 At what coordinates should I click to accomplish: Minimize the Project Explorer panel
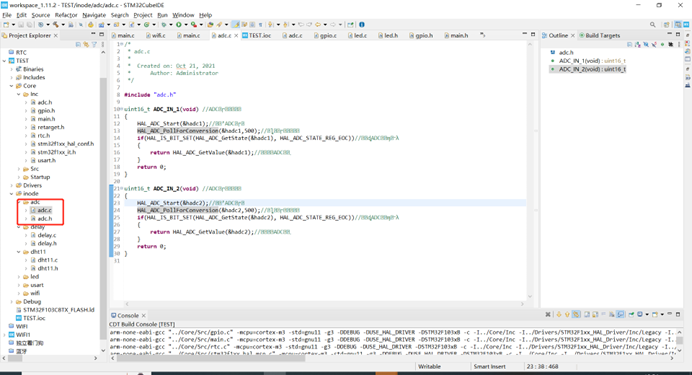click(x=93, y=34)
